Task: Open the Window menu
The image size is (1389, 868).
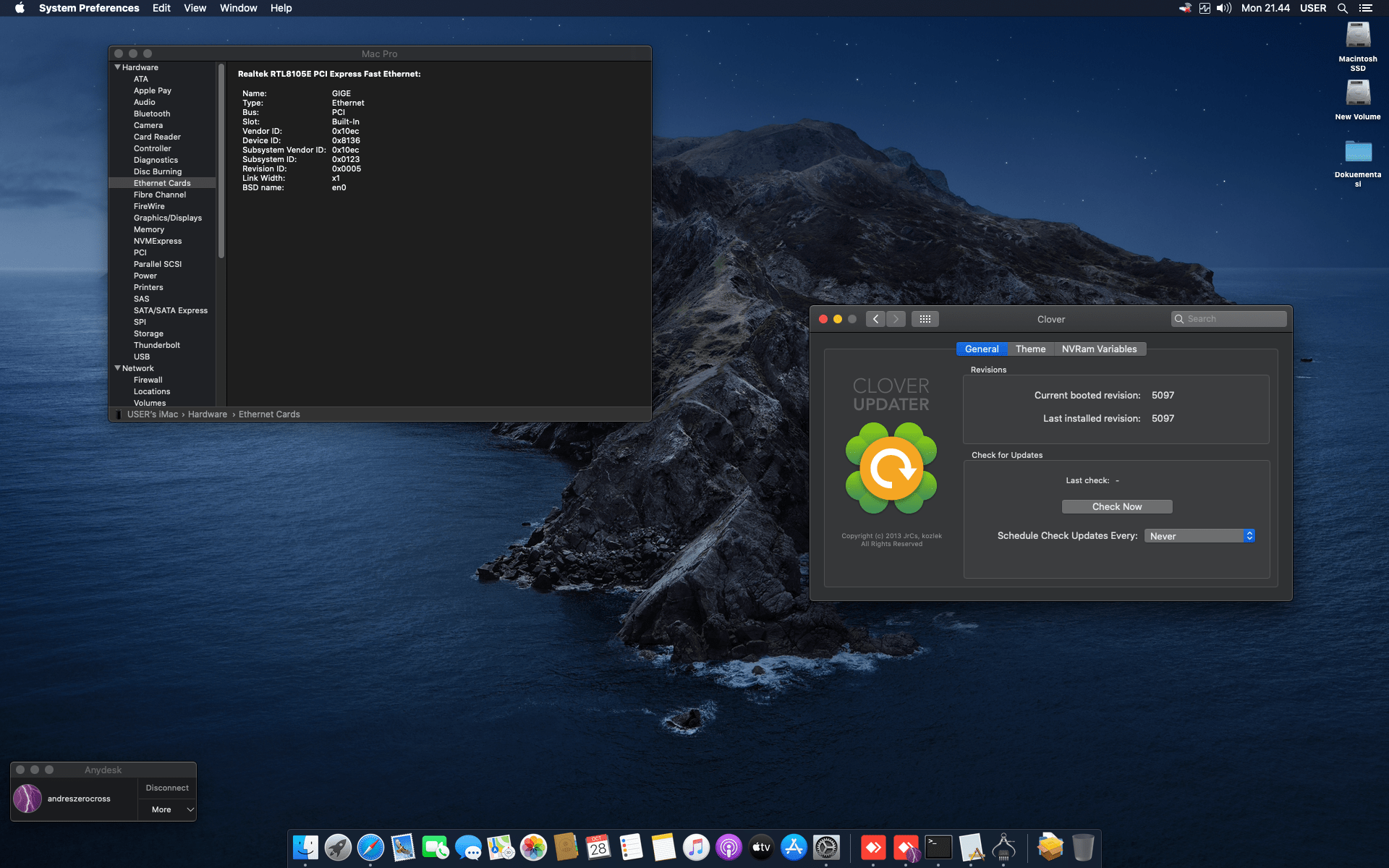Action: pyautogui.click(x=238, y=8)
